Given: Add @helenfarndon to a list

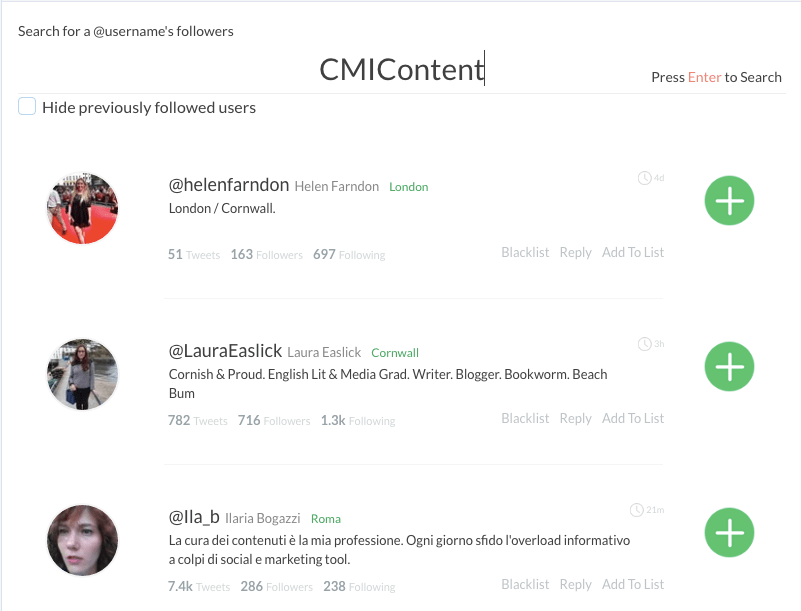Looking at the screenshot, I should tap(633, 252).
